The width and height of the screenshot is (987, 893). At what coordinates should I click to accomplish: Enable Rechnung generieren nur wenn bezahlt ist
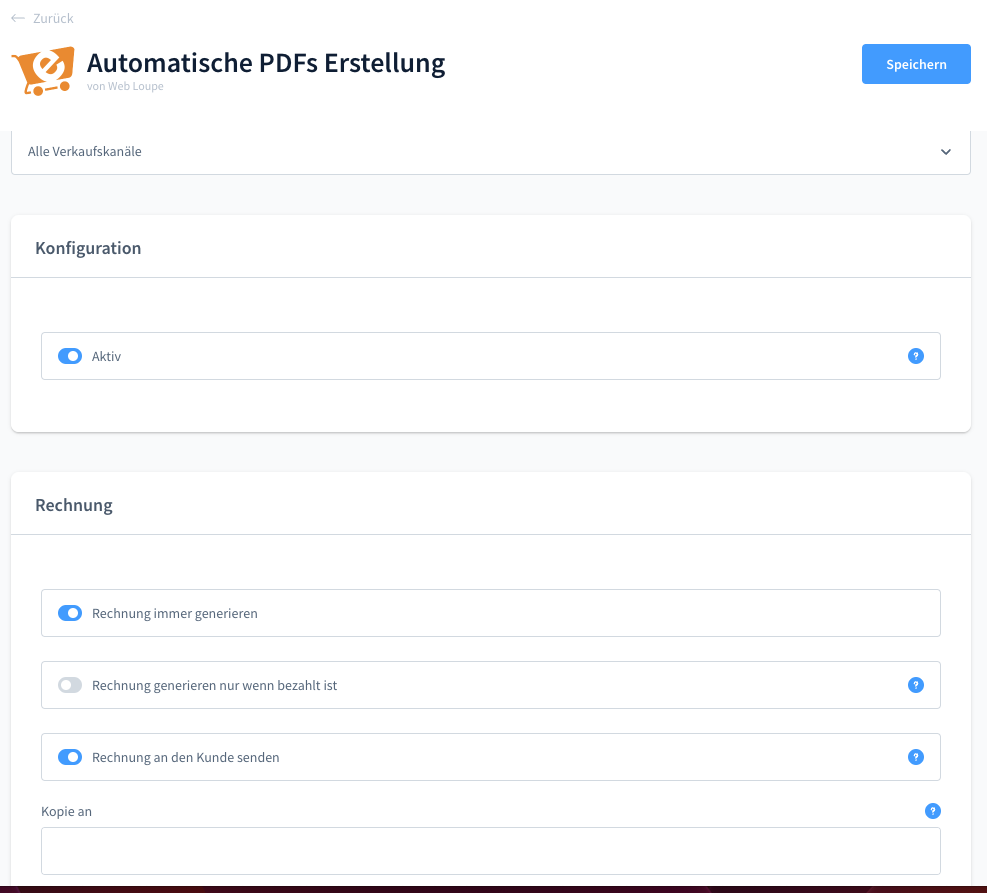70,685
